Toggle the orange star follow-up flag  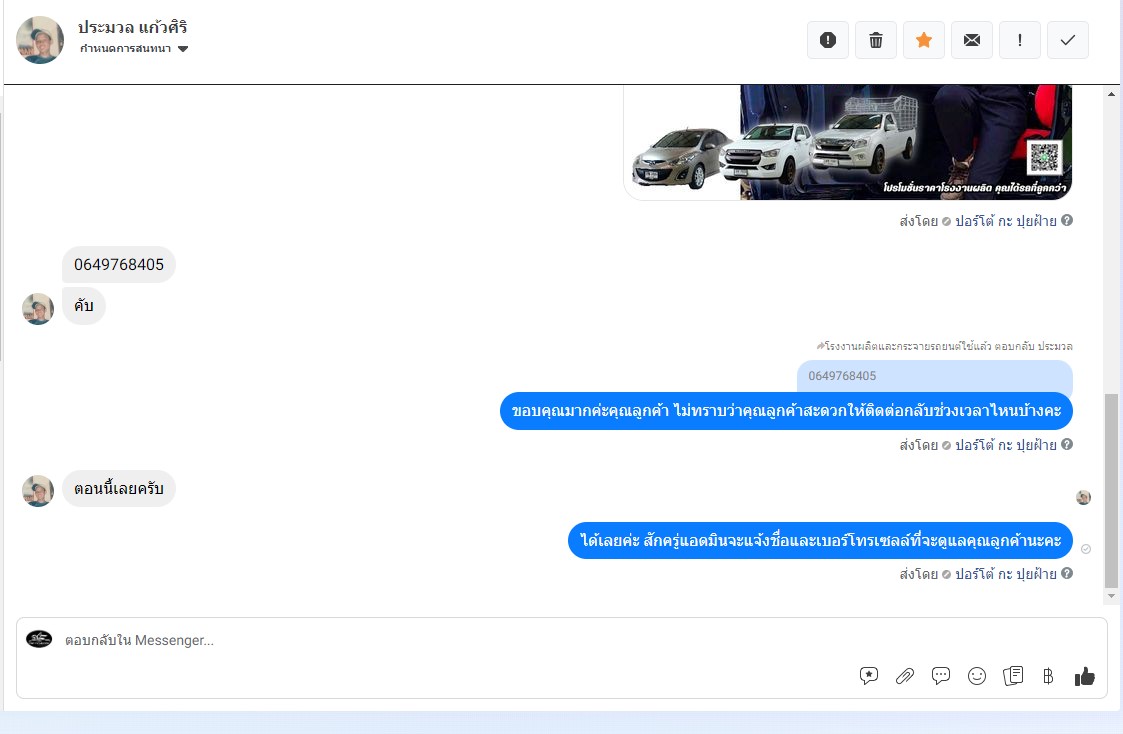[924, 40]
